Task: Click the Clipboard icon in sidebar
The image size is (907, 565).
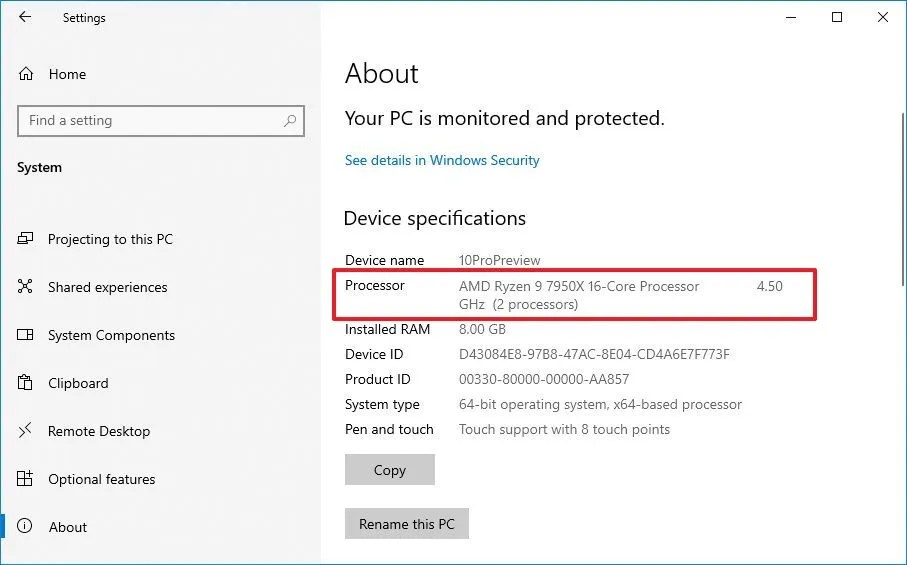Action: click(25, 382)
